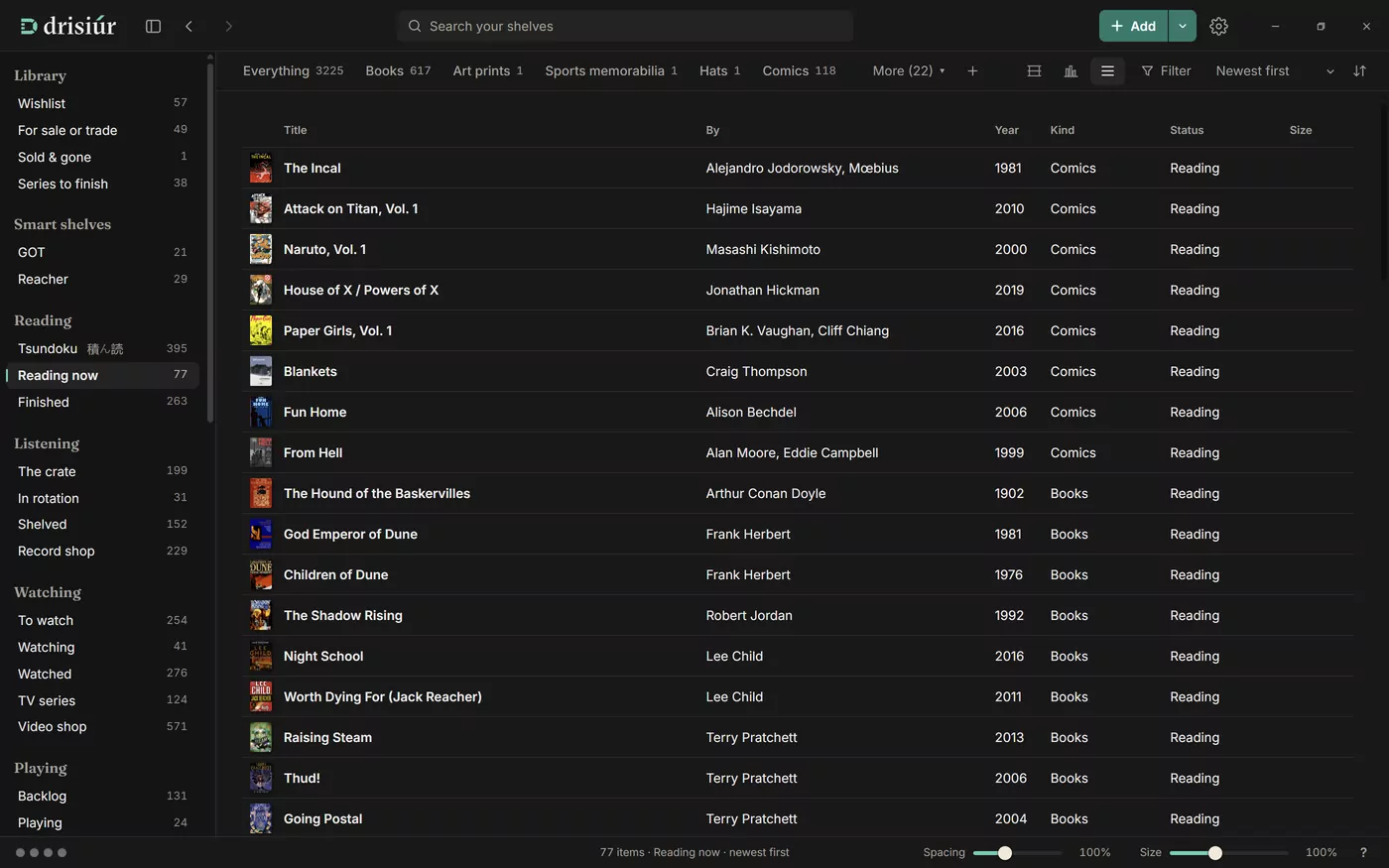This screenshot has width=1389, height=868.
Task: Open the Children of Dune cover thumbnail
Action: coord(261,574)
